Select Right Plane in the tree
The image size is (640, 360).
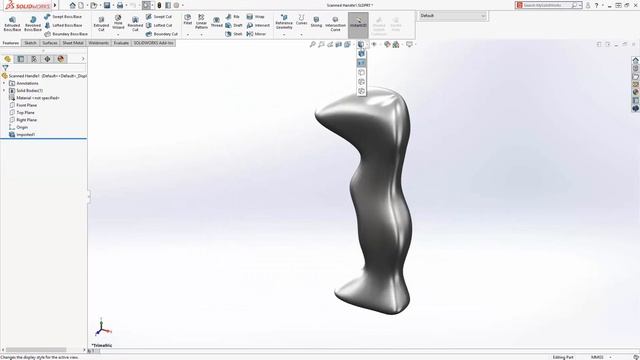(x=27, y=120)
